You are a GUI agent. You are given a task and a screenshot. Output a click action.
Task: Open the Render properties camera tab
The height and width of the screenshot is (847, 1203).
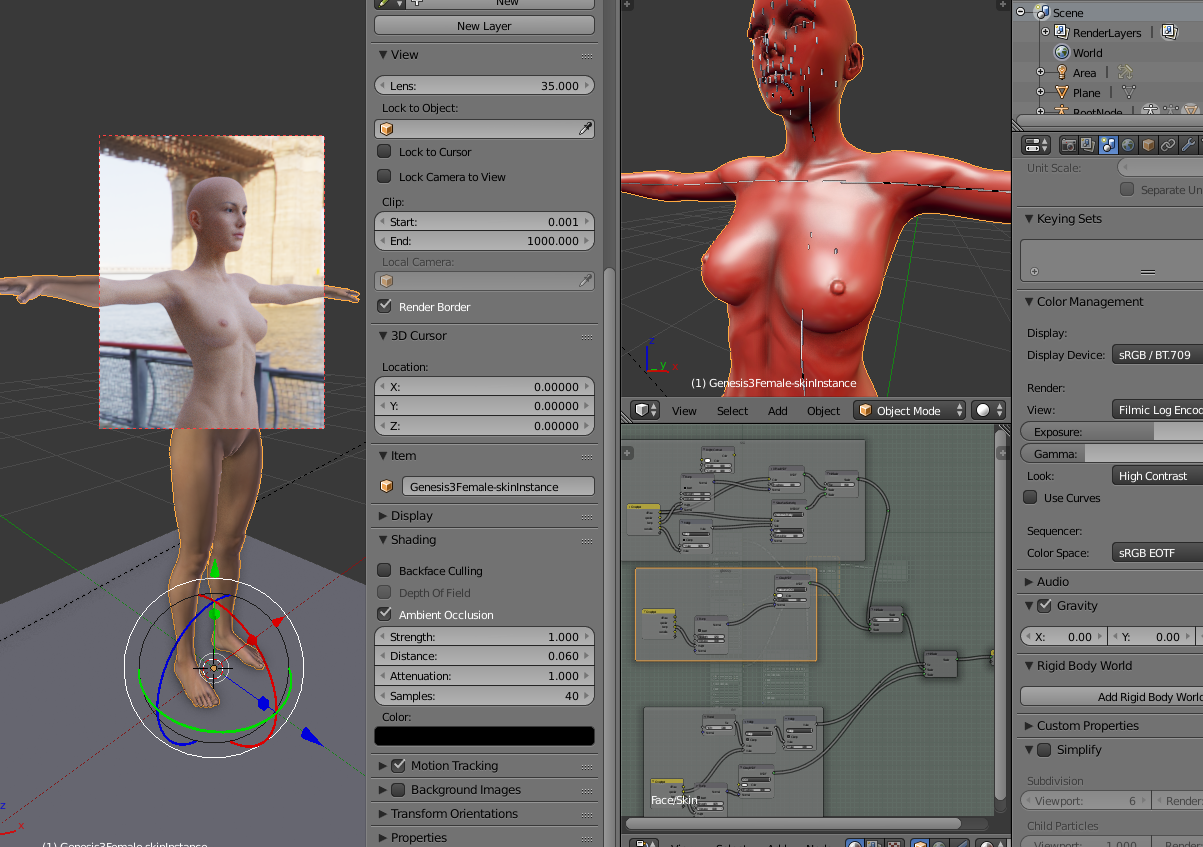point(1068,145)
